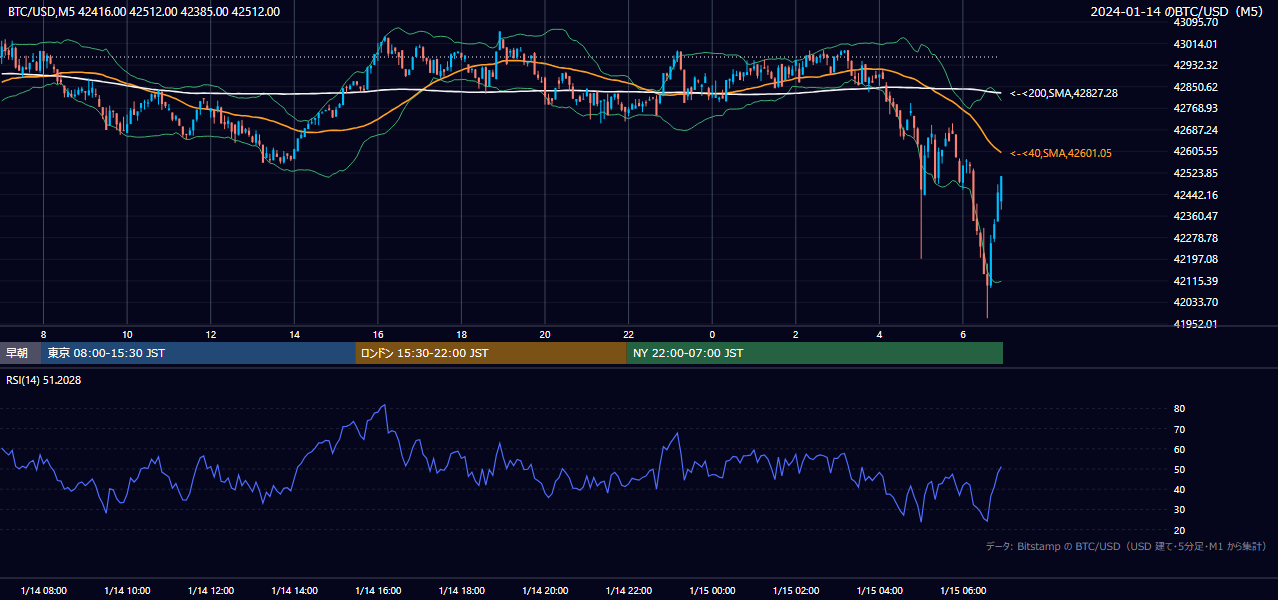Image resolution: width=1278 pixels, height=600 pixels.
Task: Click RSI scale value 30
Action: [x=1180, y=510]
